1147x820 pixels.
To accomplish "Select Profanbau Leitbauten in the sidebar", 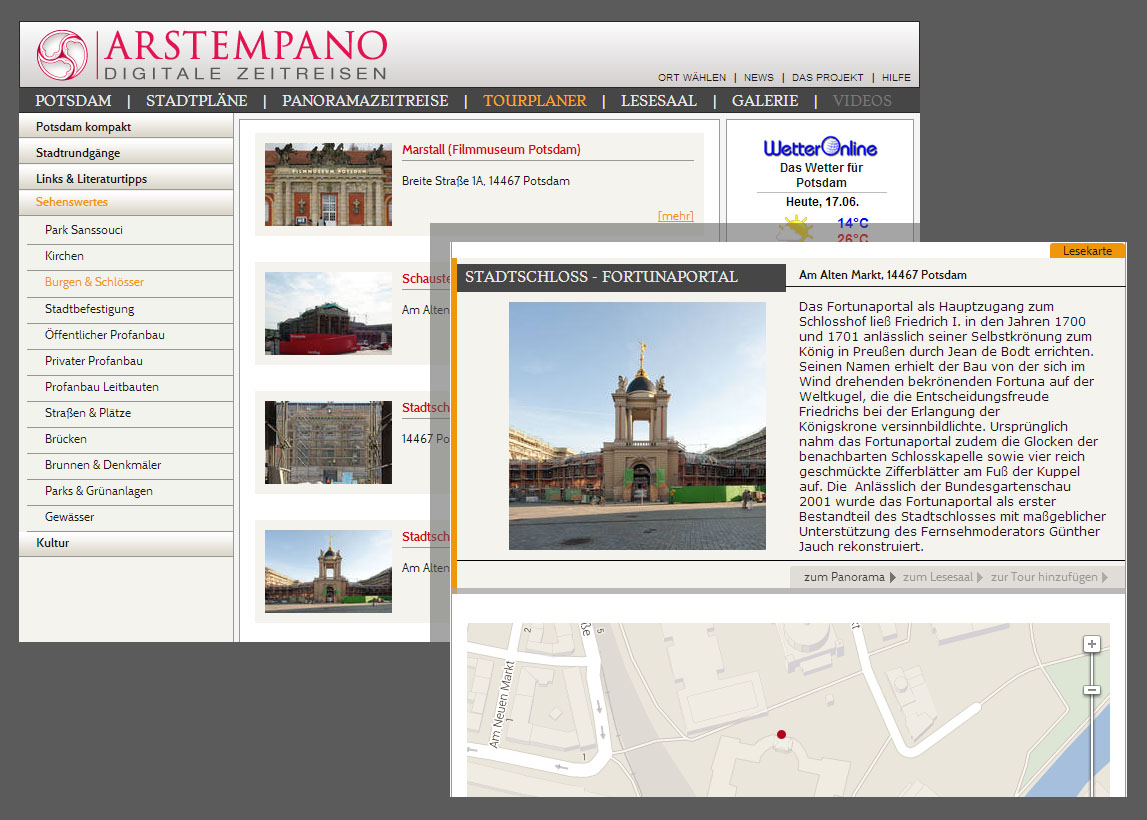I will click(129, 387).
